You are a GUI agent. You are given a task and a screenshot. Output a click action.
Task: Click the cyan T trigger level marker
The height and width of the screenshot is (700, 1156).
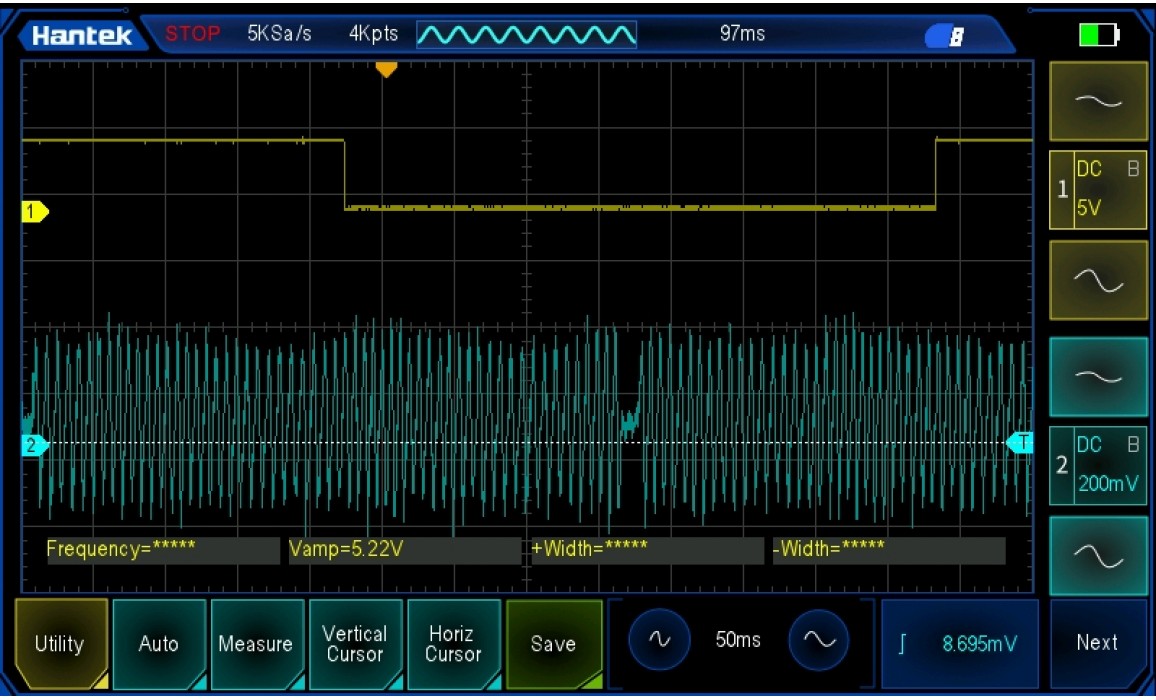(x=1021, y=442)
